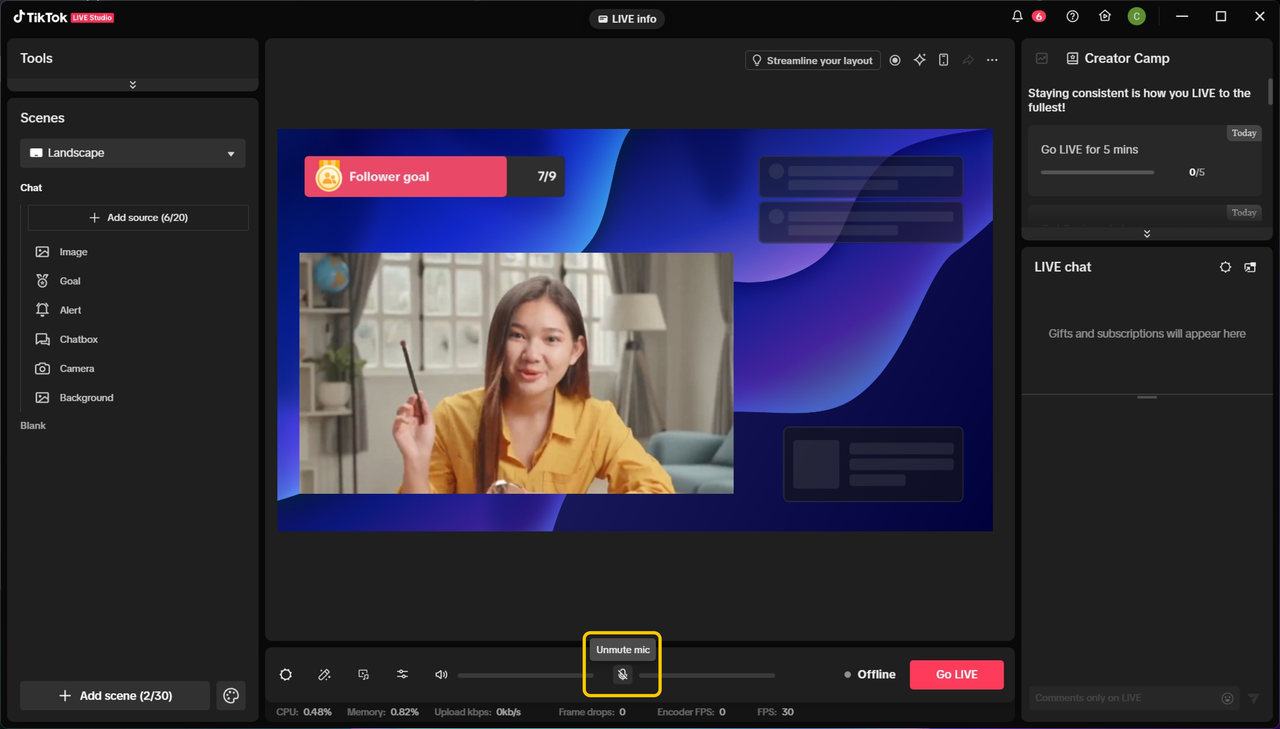Image resolution: width=1280 pixels, height=729 pixels.
Task: Open the help question mark icon
Action: [x=1073, y=17]
